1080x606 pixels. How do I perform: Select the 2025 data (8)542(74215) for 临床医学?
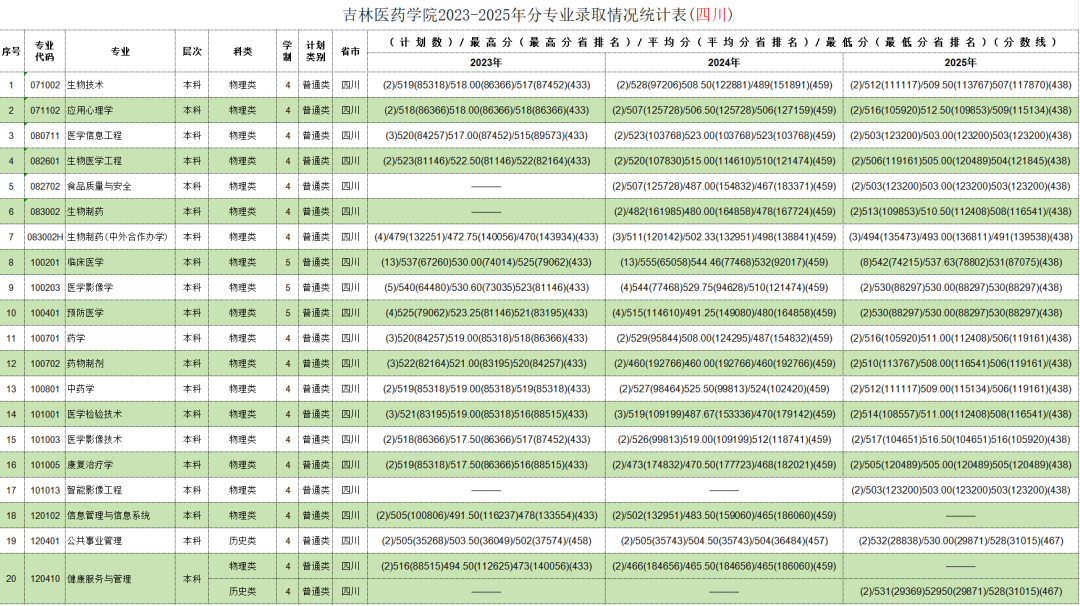click(x=961, y=262)
